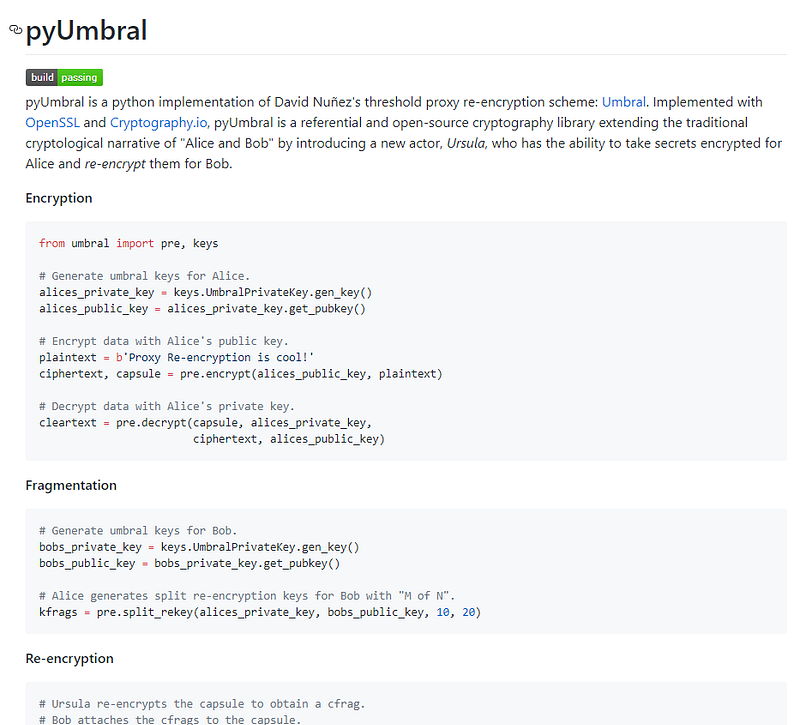This screenshot has width=800, height=725.
Task: Click the 'ciphertext, capsule = pre.encrypt' line
Action: pyautogui.click(x=241, y=374)
